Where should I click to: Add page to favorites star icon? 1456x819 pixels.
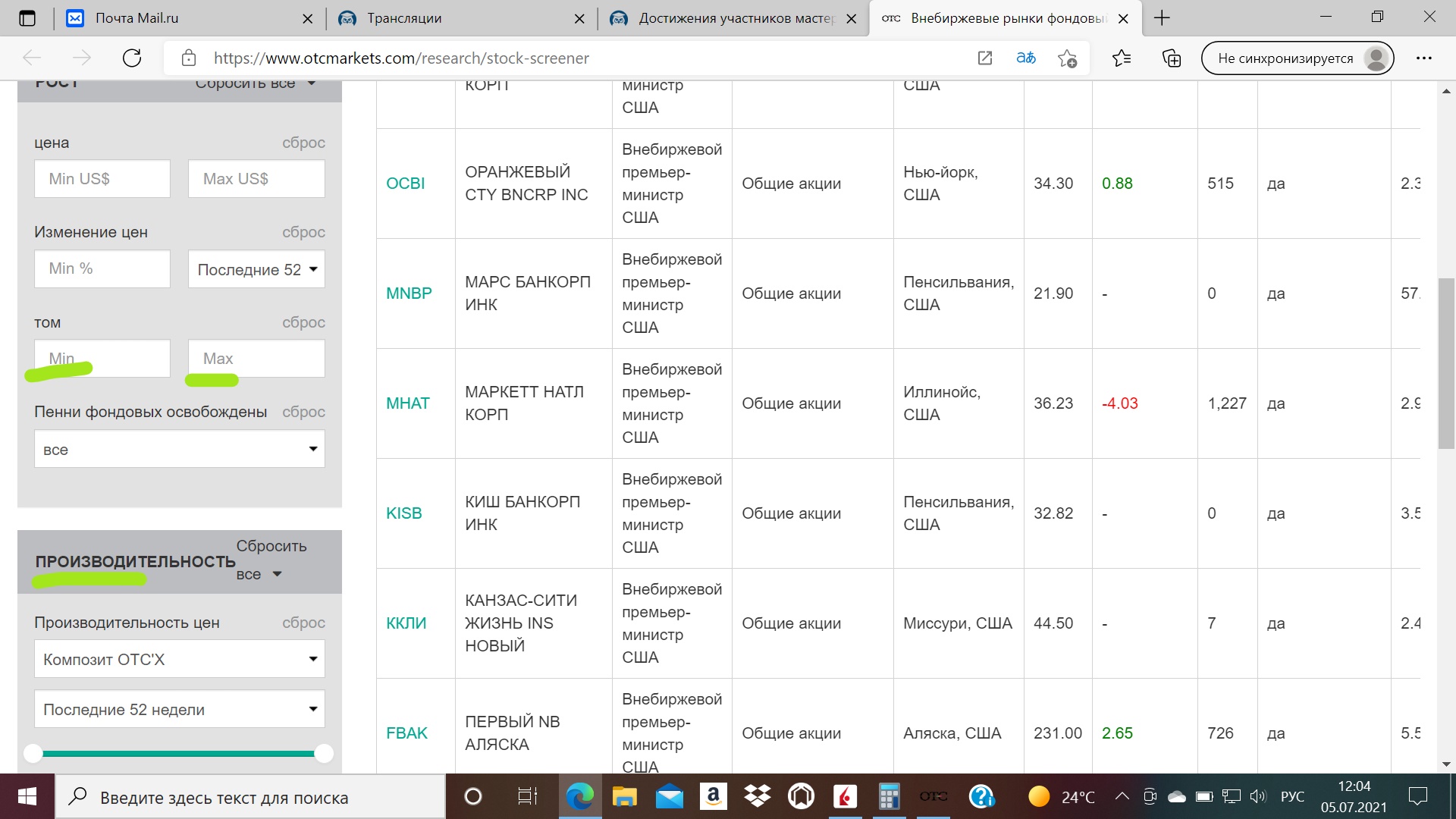pyautogui.click(x=1068, y=58)
